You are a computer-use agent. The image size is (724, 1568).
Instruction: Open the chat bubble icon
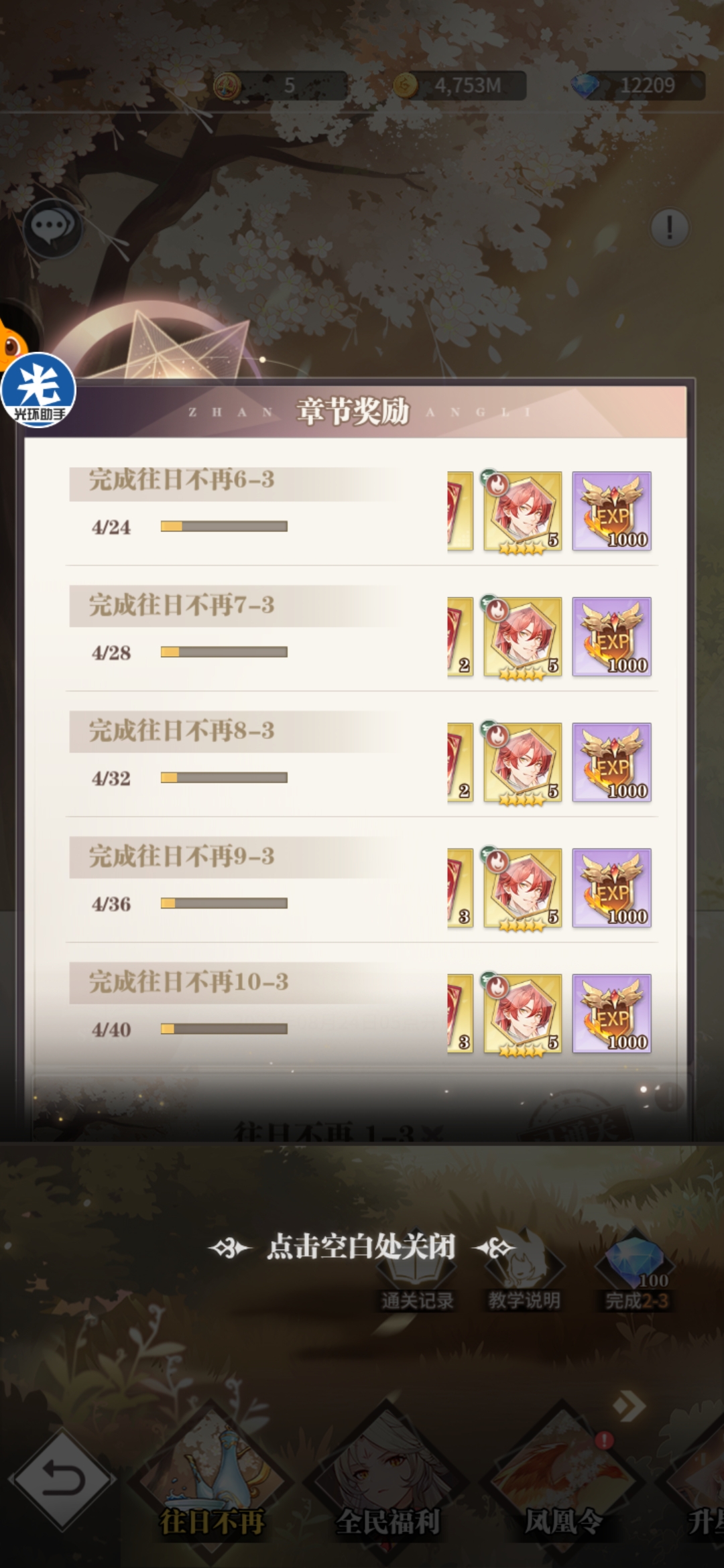(52, 228)
